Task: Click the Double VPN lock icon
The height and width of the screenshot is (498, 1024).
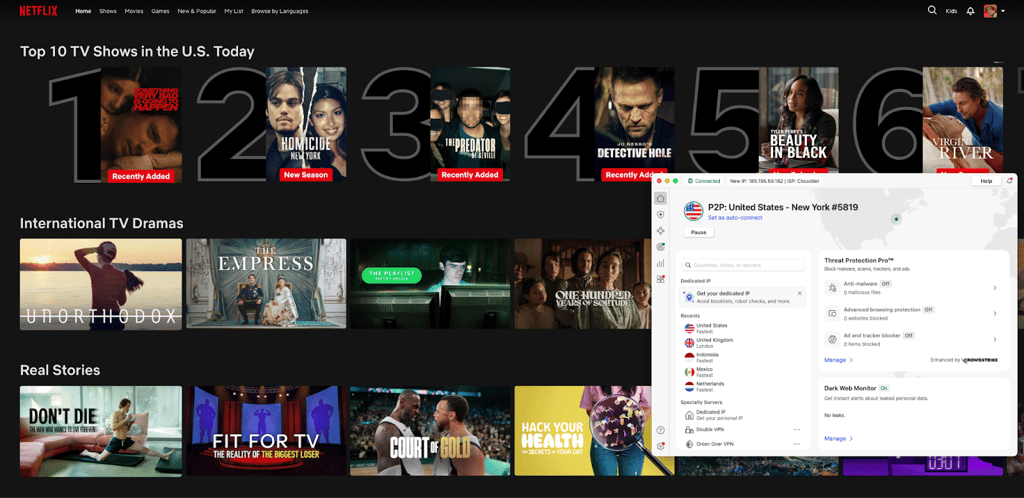Action: coord(689,429)
